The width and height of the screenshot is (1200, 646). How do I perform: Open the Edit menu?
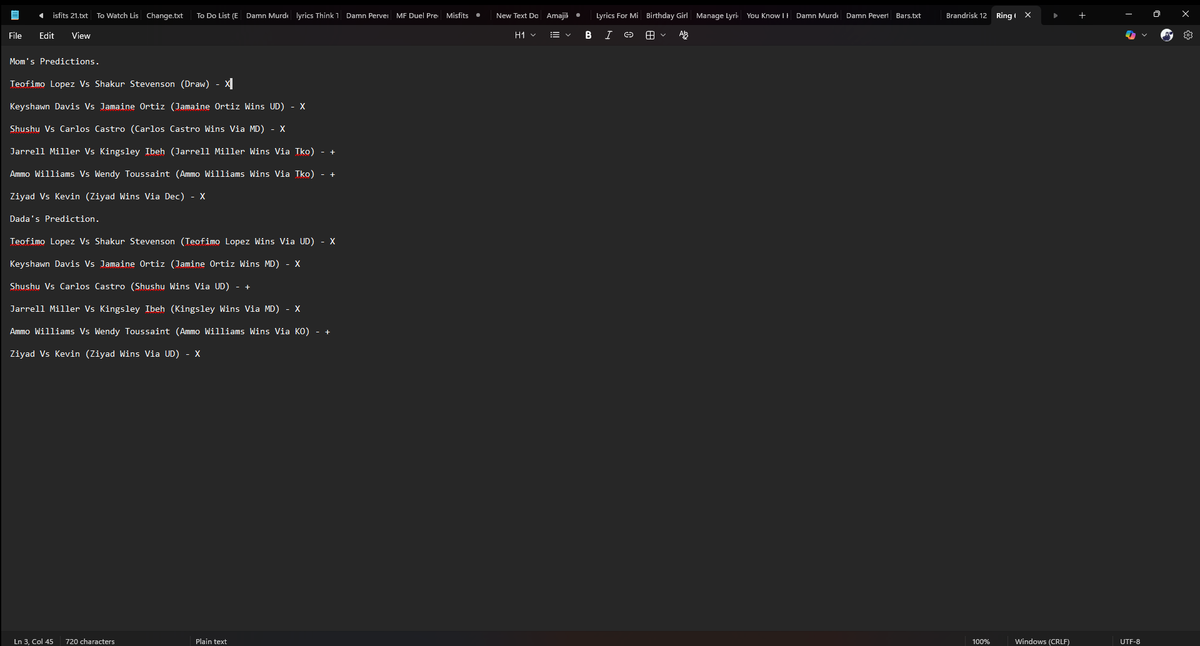[x=47, y=35]
